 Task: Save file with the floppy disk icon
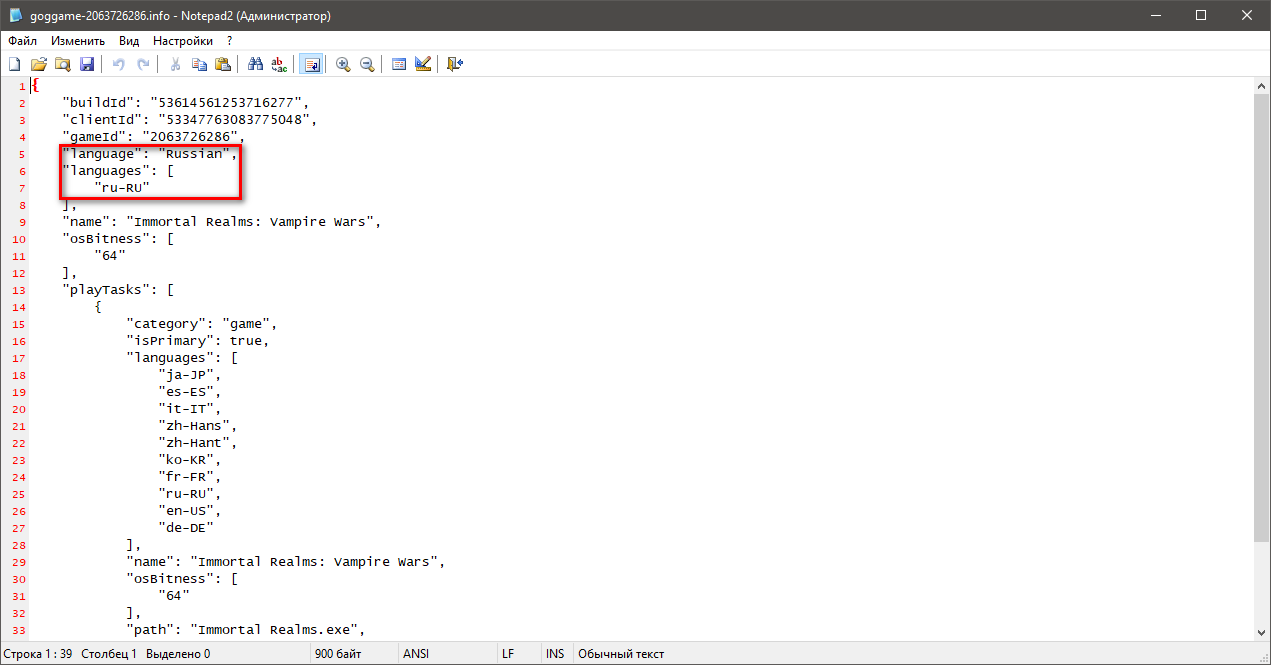87,64
